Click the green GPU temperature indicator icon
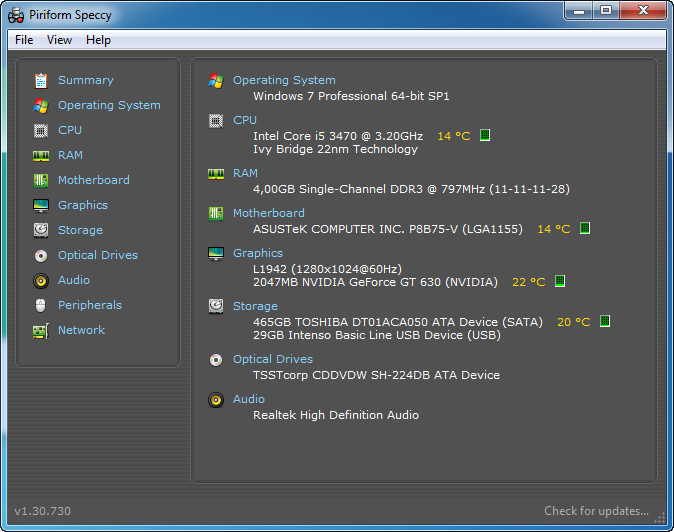The image size is (674, 532). (x=560, y=281)
